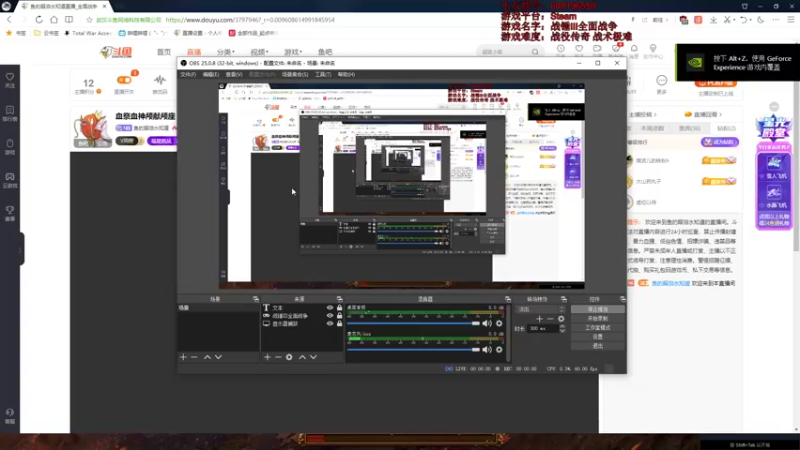The image size is (800, 450).
Task: Mute 桌面音频 speaker in mixer
Action: tap(487, 323)
